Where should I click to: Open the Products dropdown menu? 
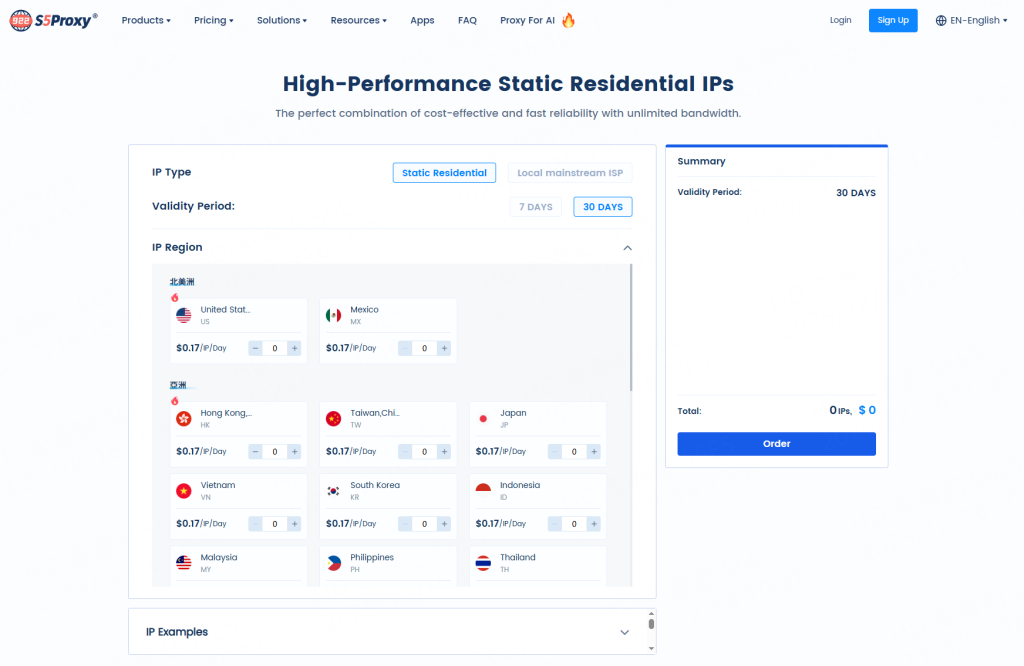click(x=146, y=20)
